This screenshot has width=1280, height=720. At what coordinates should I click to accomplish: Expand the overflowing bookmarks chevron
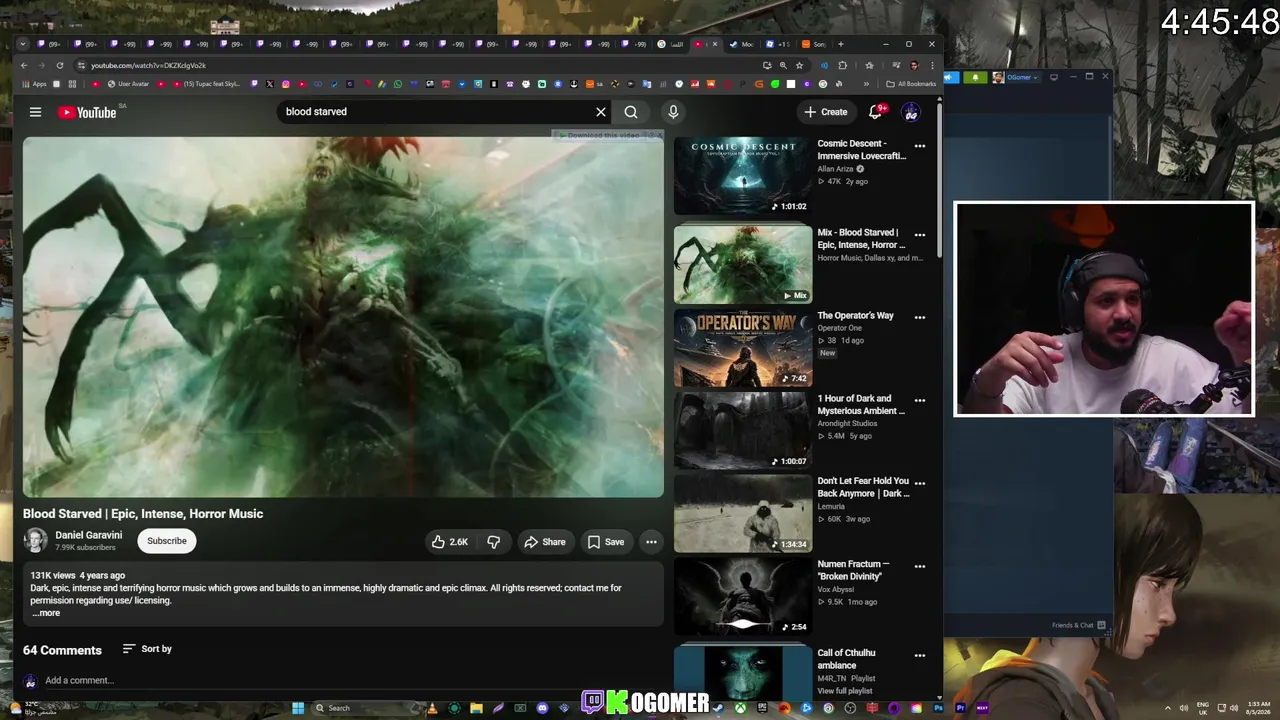866,84
